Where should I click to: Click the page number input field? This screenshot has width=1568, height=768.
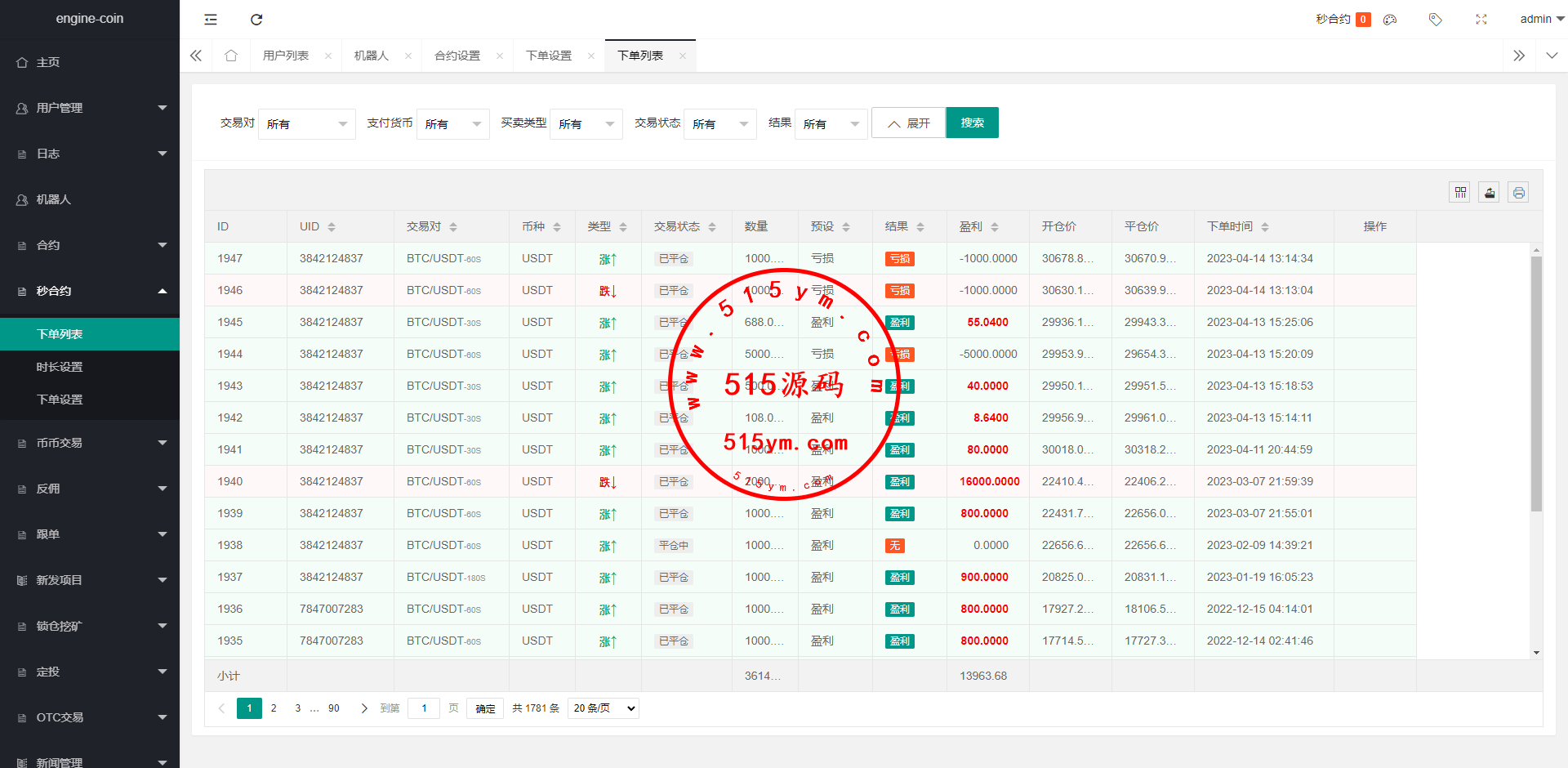424,708
